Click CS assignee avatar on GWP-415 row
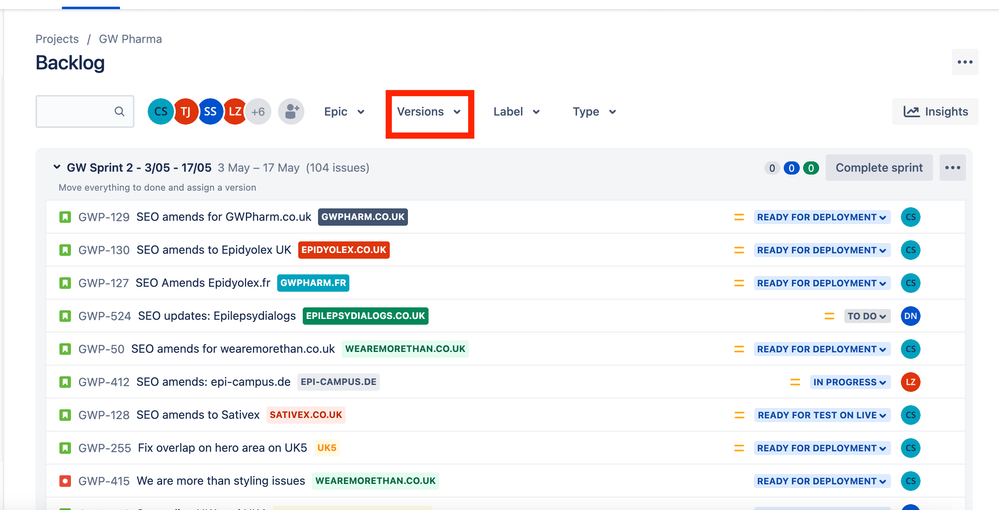 (x=910, y=481)
